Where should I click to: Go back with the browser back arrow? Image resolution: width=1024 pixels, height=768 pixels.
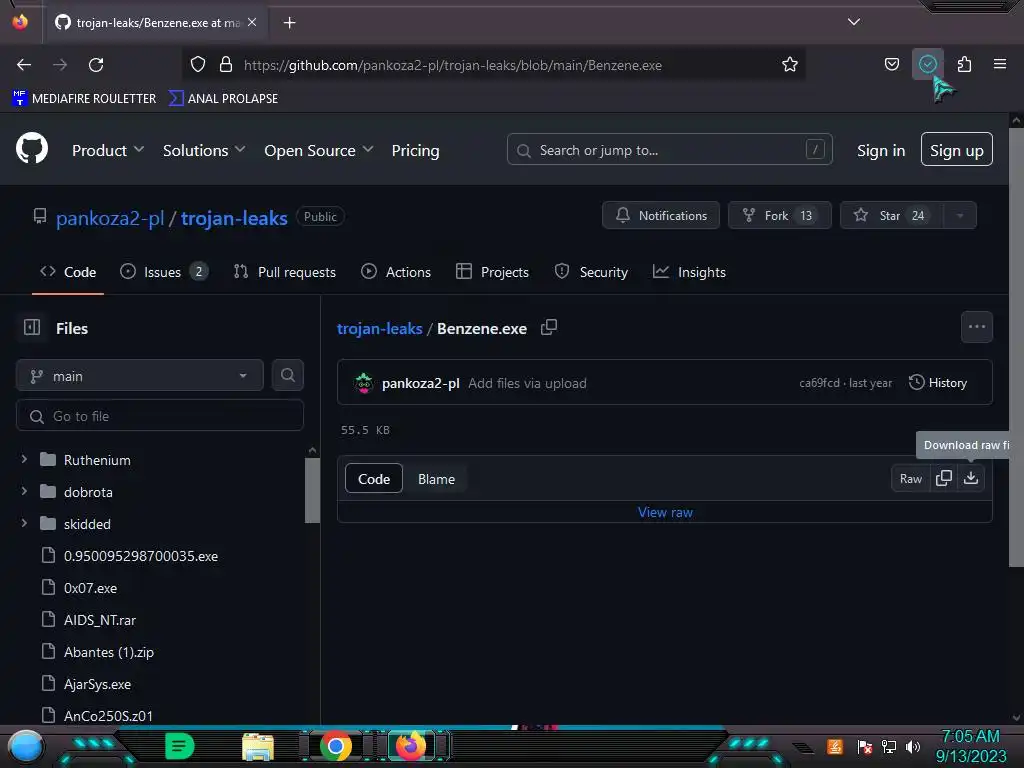(x=24, y=65)
